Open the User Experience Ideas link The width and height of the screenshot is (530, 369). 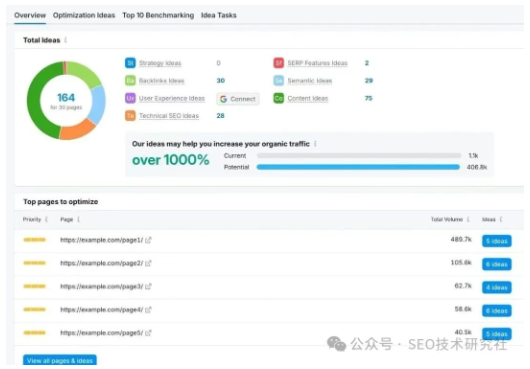172,98
